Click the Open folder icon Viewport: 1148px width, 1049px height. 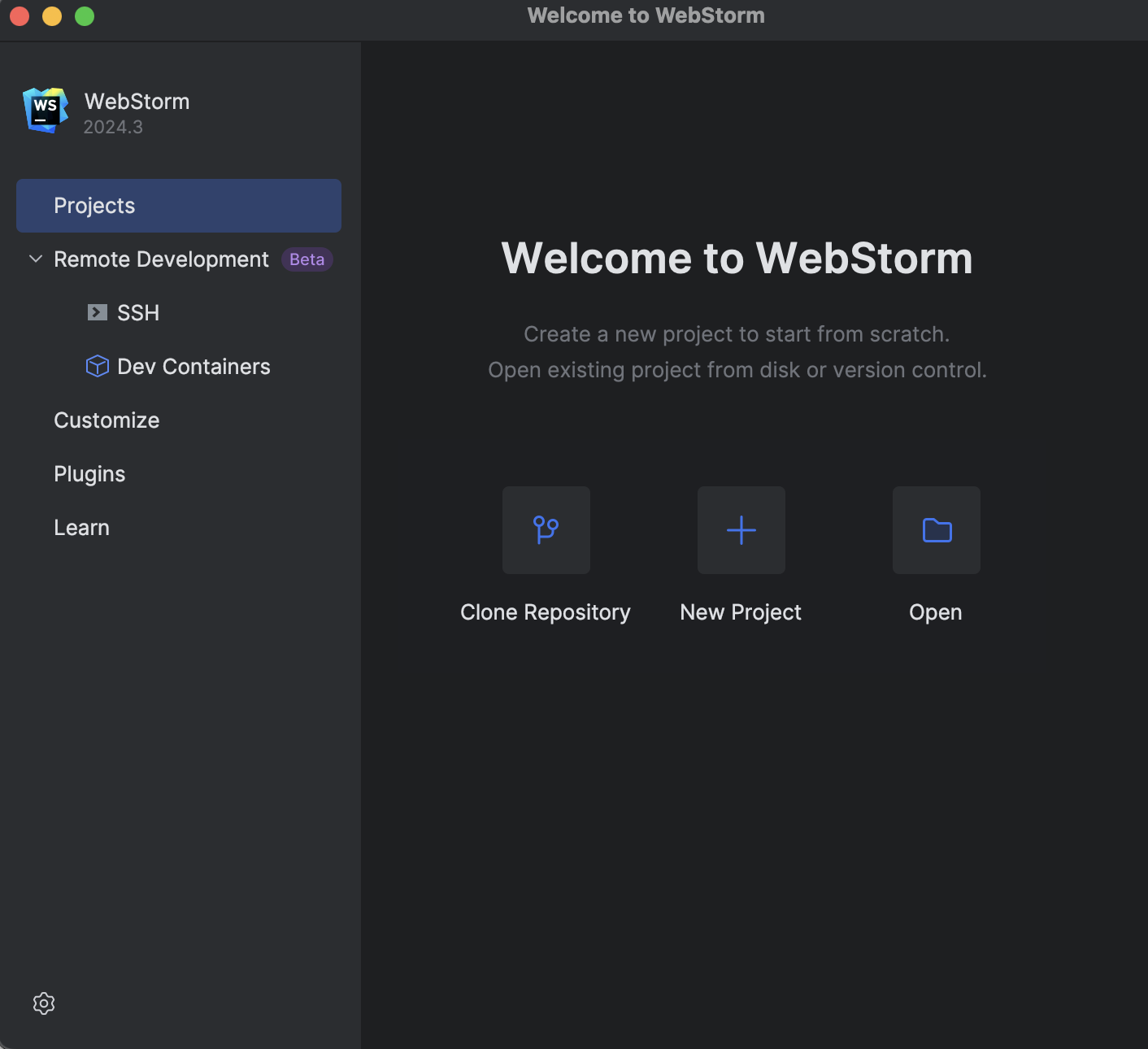pyautogui.click(x=936, y=529)
